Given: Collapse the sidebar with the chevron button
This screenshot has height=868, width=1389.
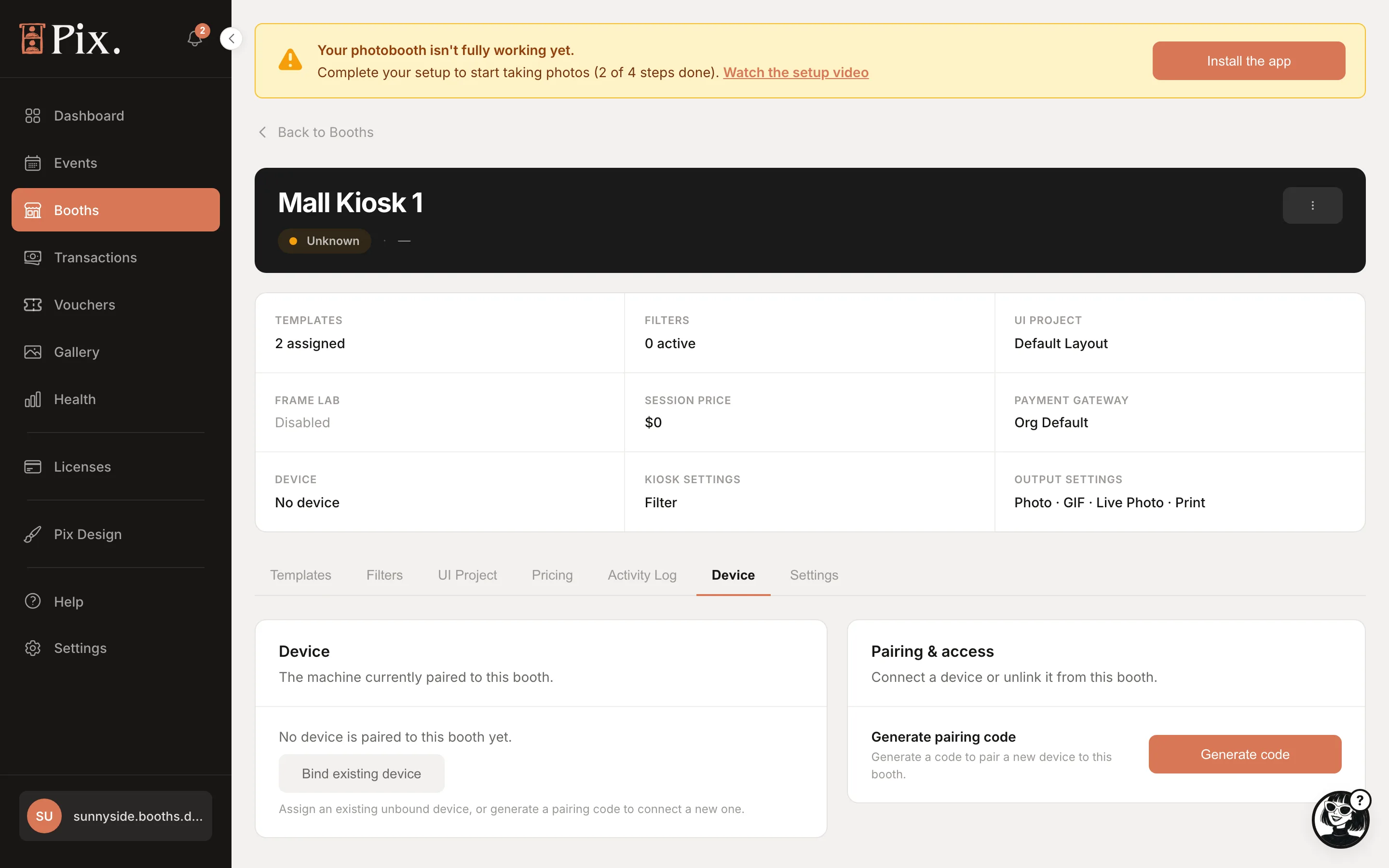Looking at the screenshot, I should (231, 39).
